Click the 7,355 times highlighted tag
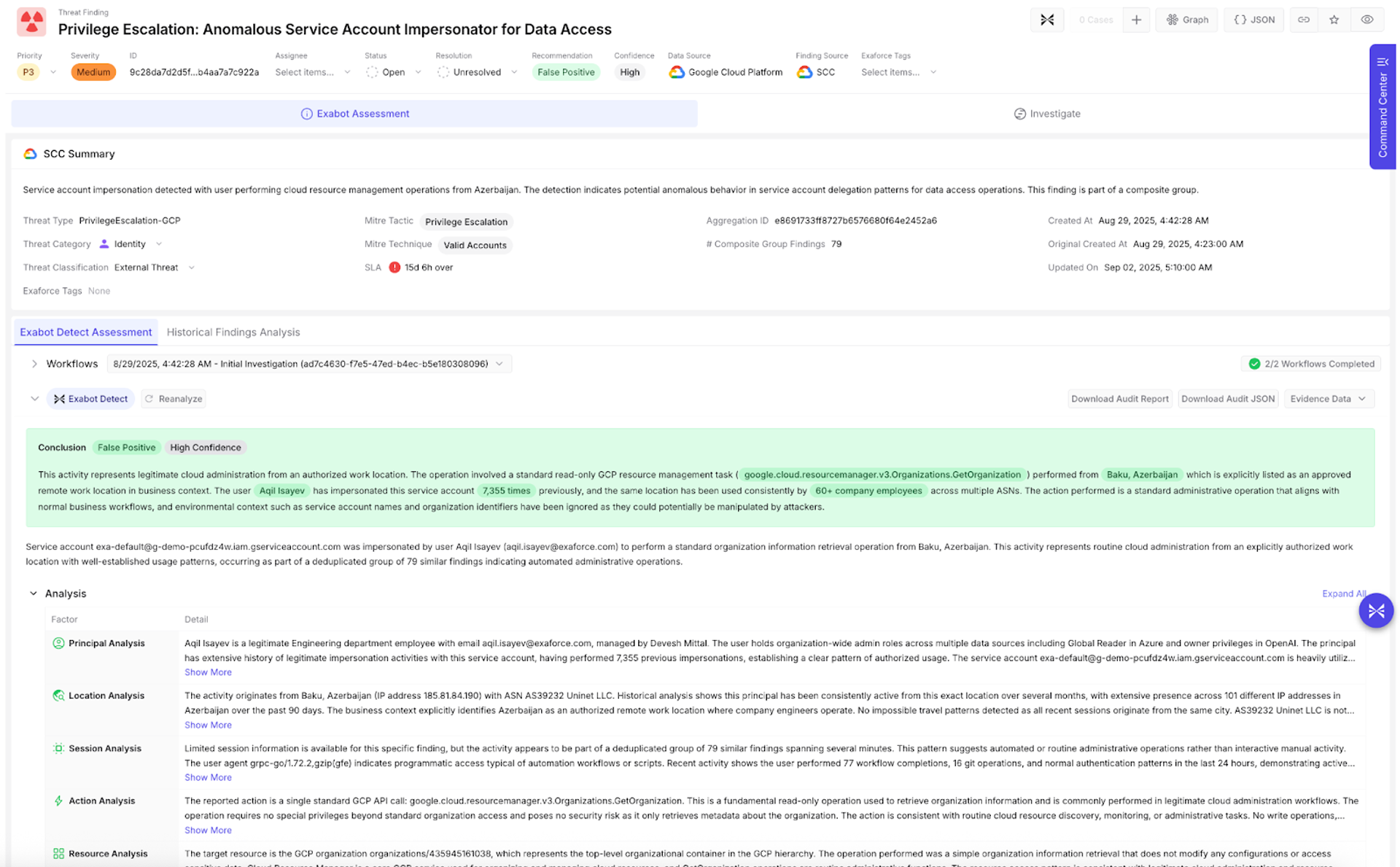Image resolution: width=1400 pixels, height=867 pixels. pyautogui.click(x=506, y=491)
